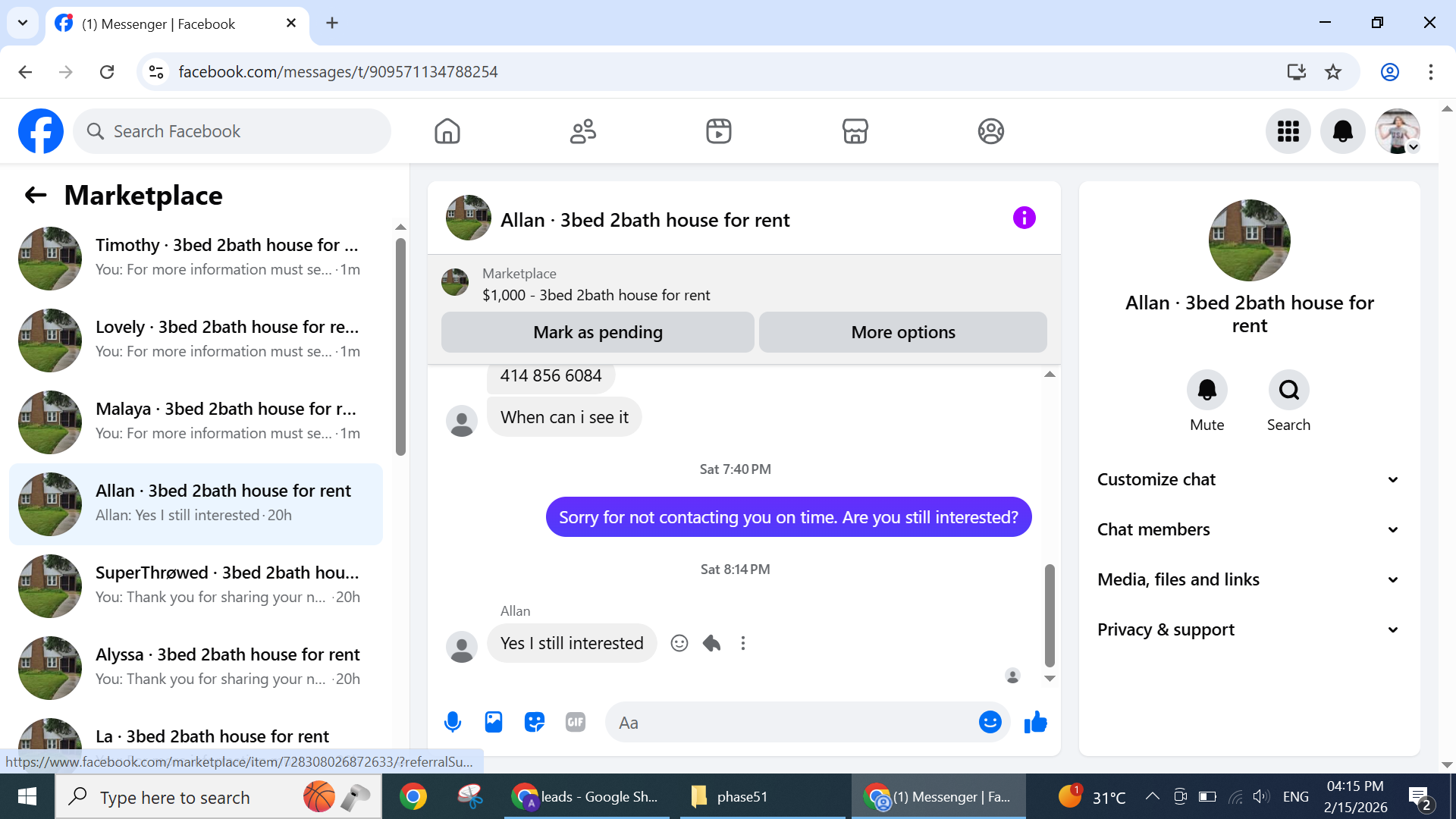Select Allan conversation in list
Screen dimensions: 1456x819
(196, 504)
